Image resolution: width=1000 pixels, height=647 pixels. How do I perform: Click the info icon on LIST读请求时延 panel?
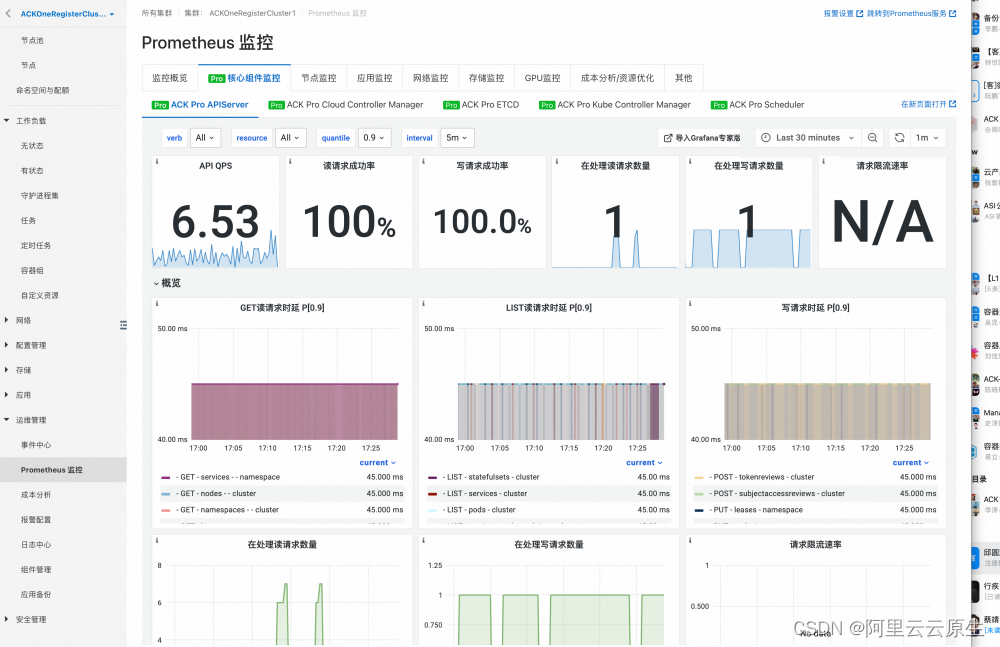point(423,304)
